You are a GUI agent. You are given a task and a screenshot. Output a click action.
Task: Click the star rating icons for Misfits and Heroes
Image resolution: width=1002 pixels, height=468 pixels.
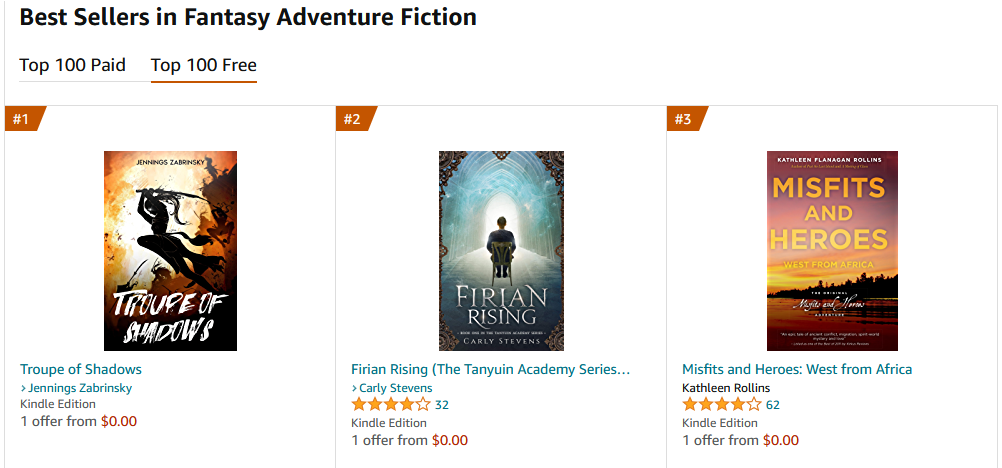point(722,405)
